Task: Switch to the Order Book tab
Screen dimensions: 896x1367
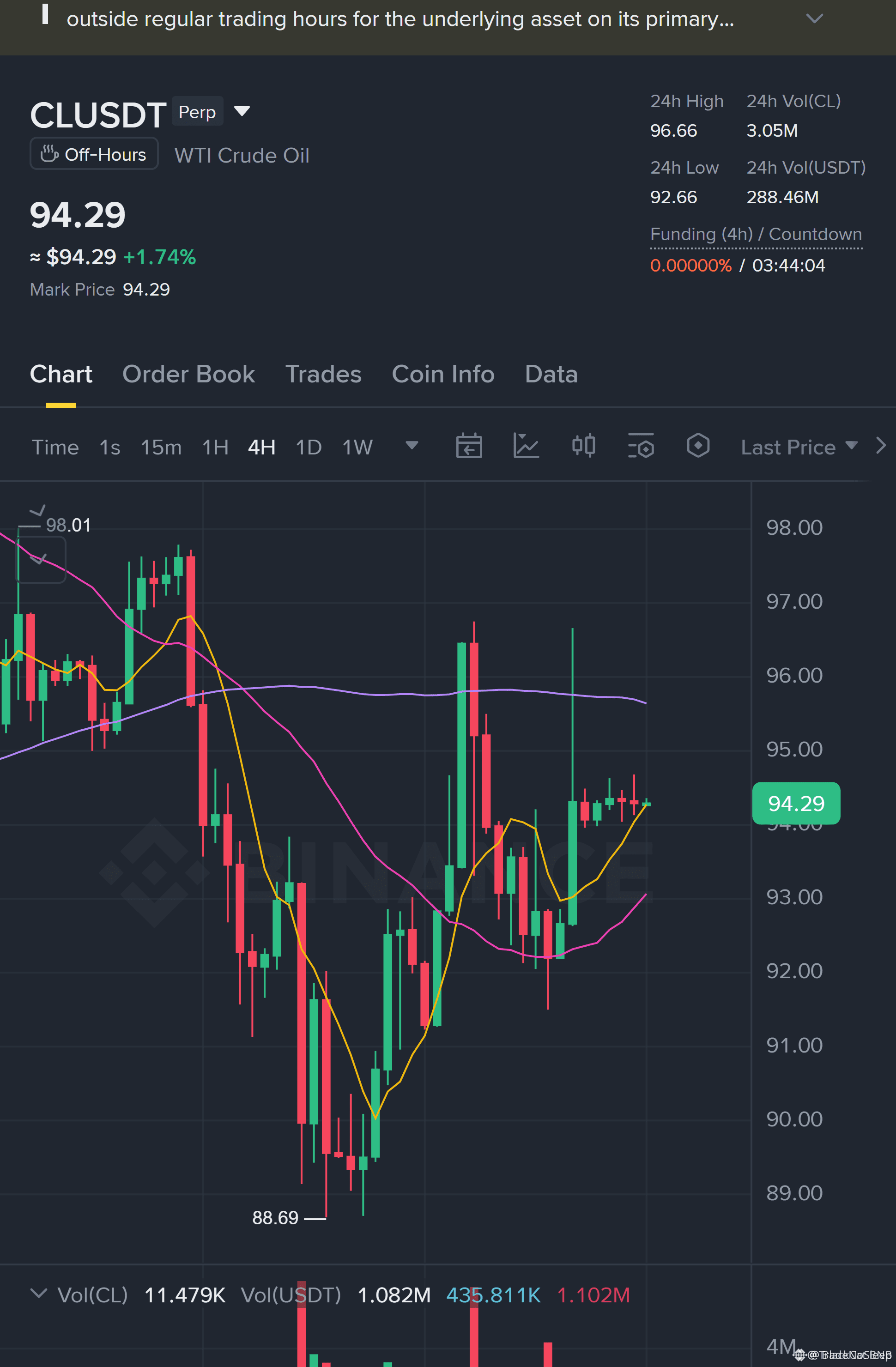Action: point(188,374)
